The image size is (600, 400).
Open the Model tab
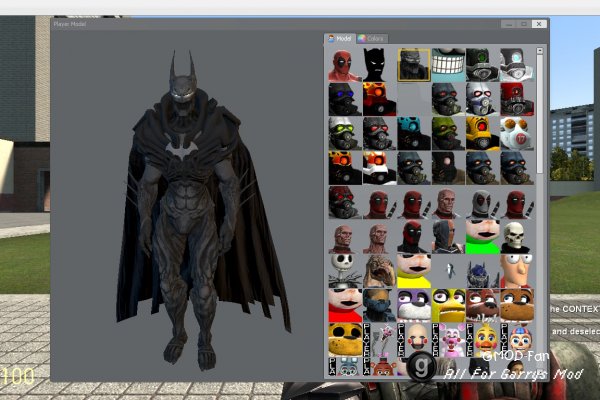(340, 39)
